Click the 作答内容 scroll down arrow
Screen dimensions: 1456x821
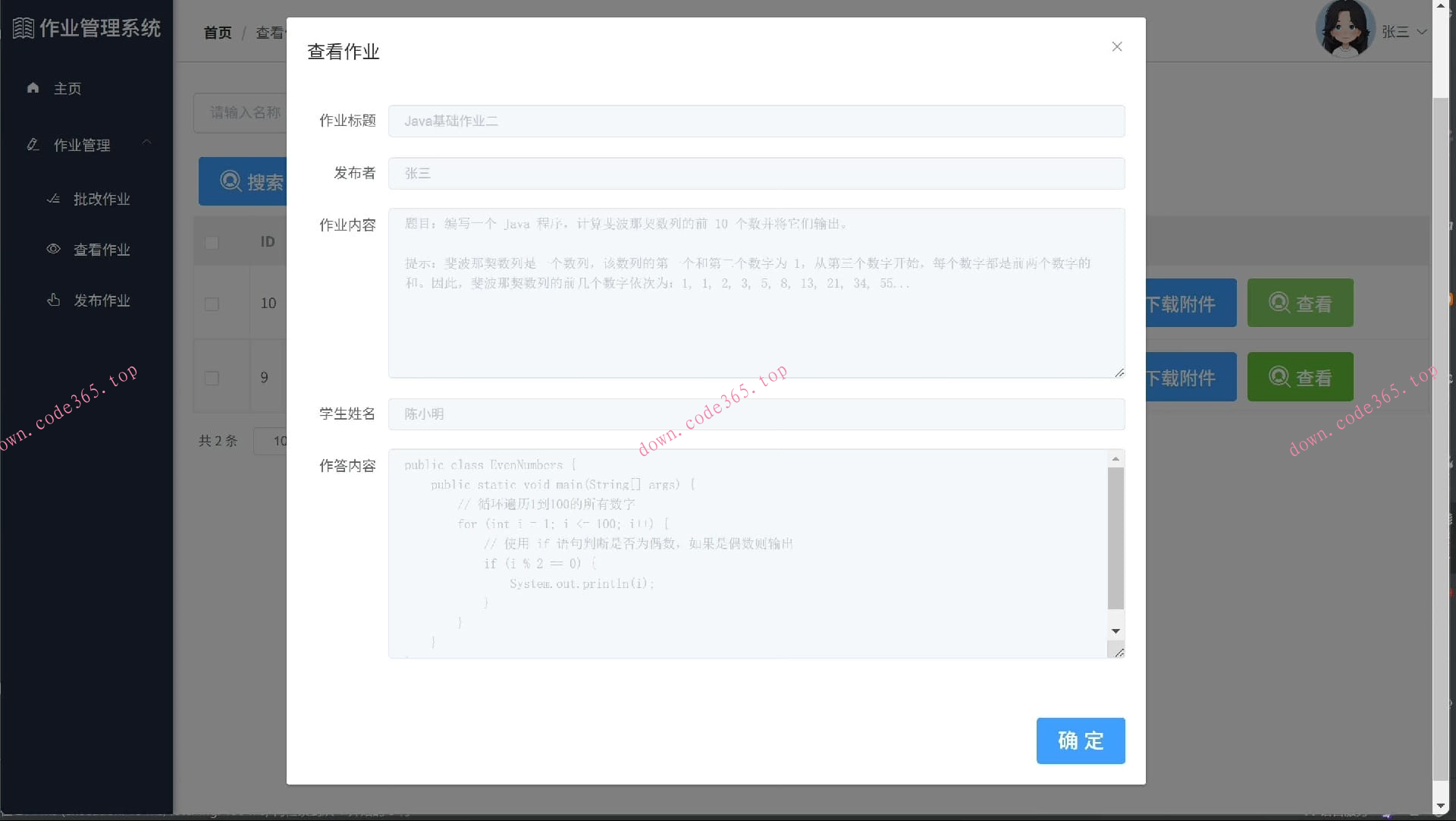tap(1116, 631)
